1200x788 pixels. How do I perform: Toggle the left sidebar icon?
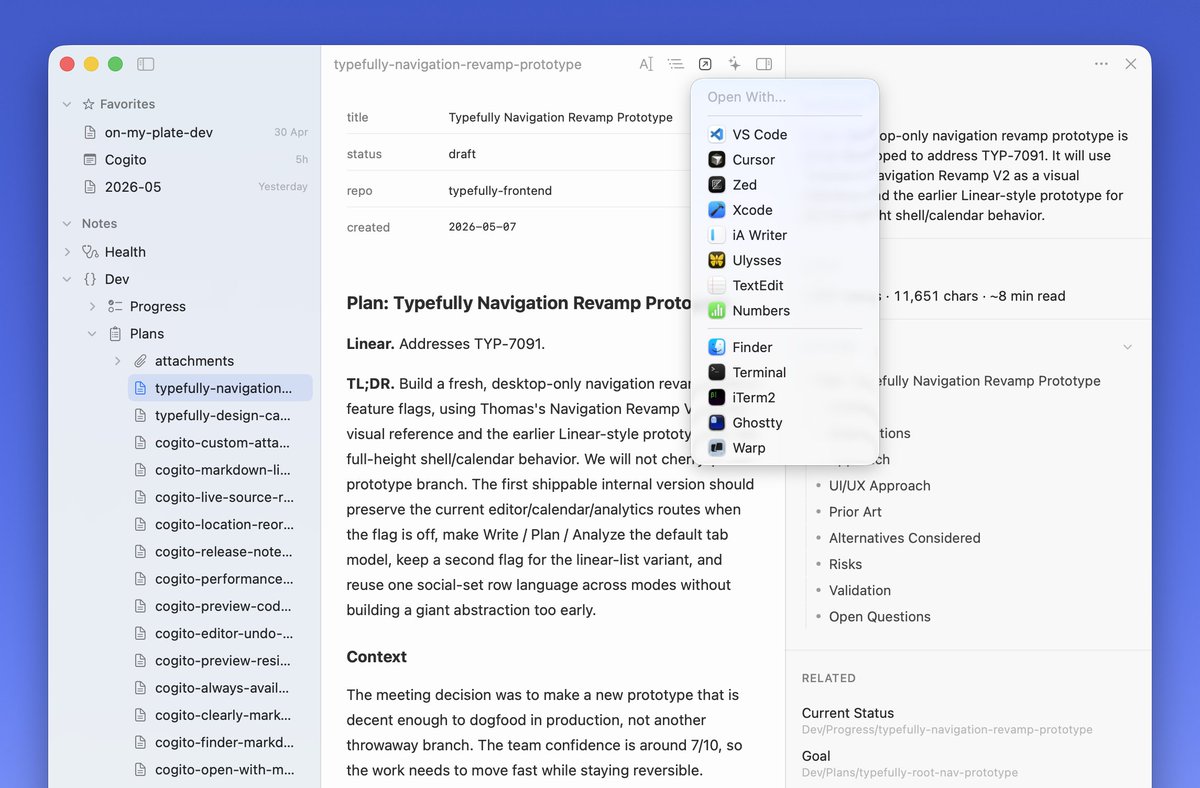coord(146,64)
